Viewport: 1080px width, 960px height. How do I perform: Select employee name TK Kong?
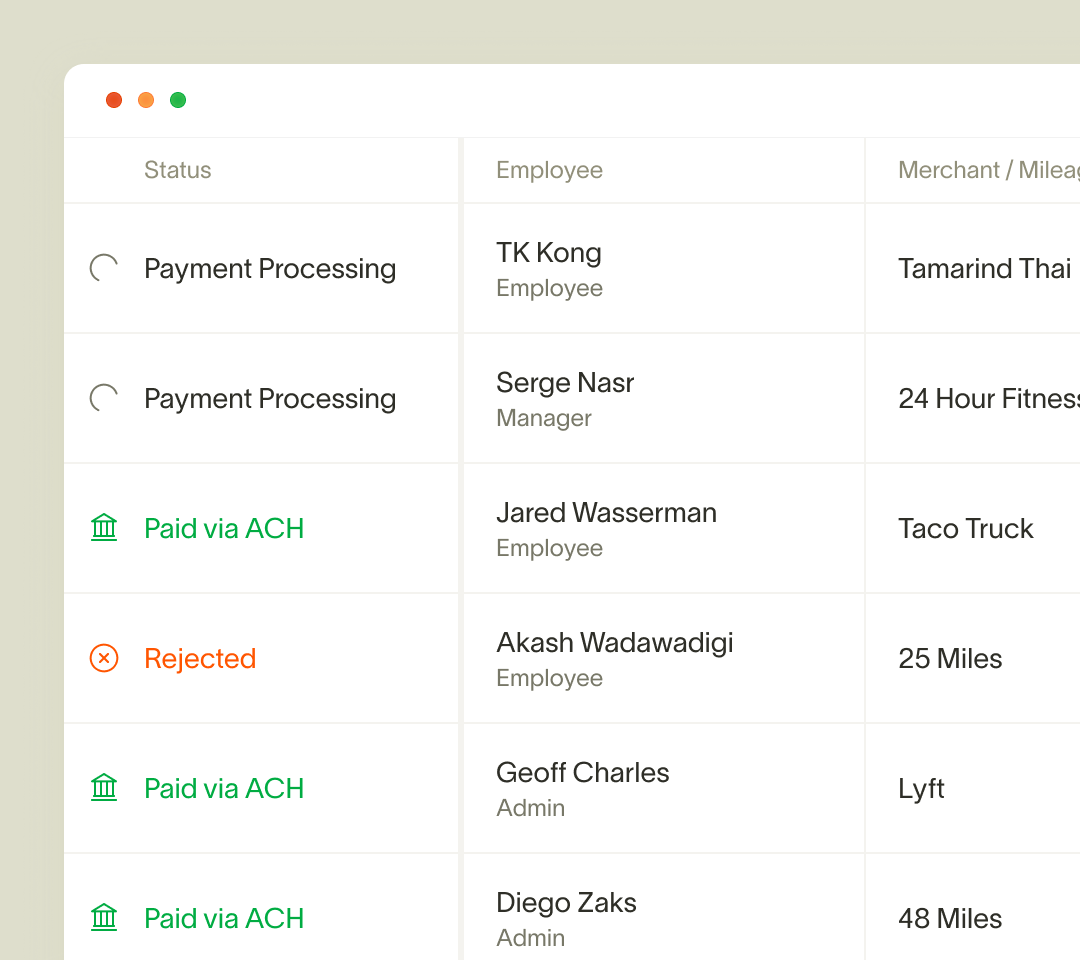click(x=549, y=253)
